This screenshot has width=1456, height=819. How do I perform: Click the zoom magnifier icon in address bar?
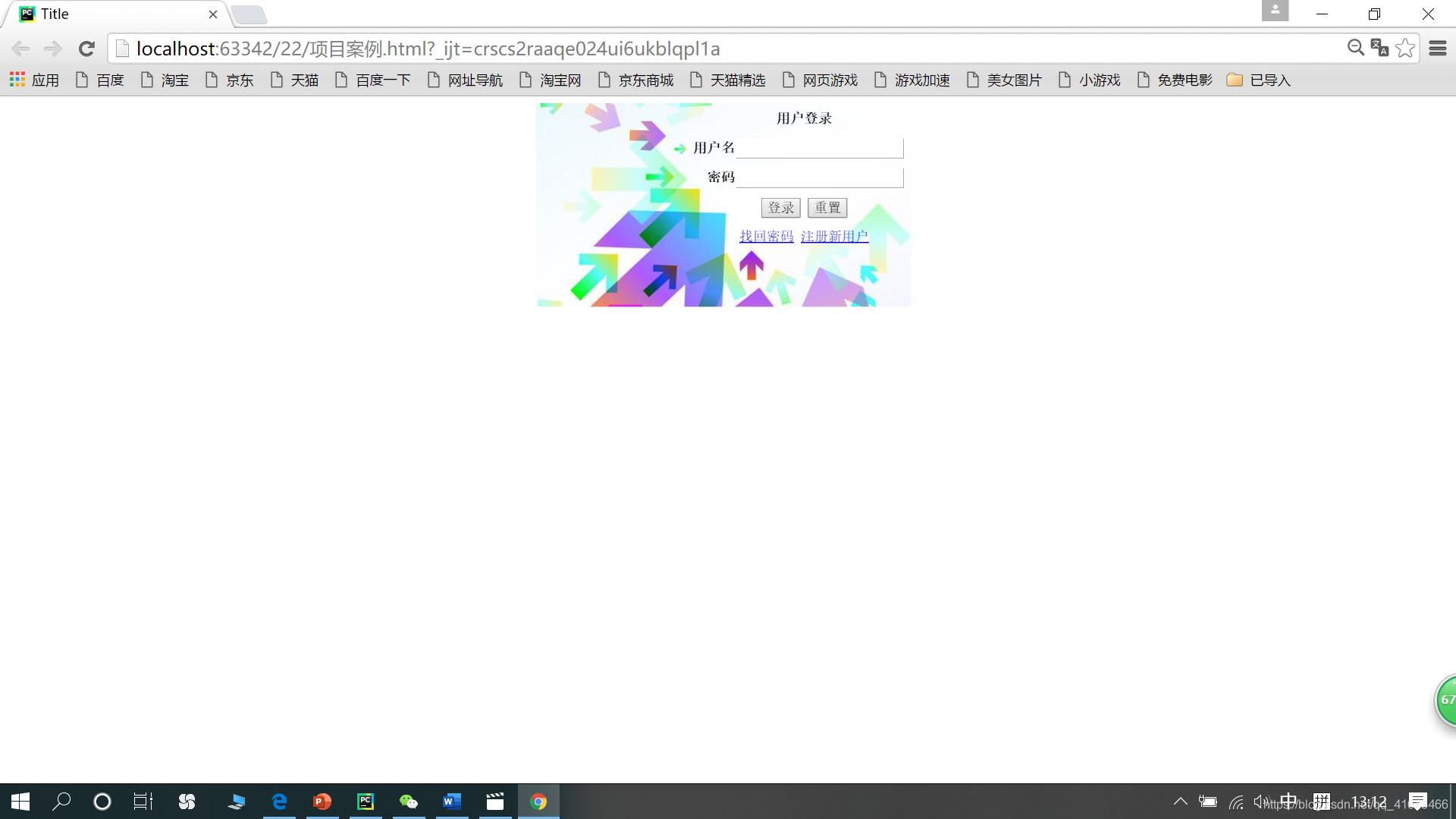(x=1355, y=49)
